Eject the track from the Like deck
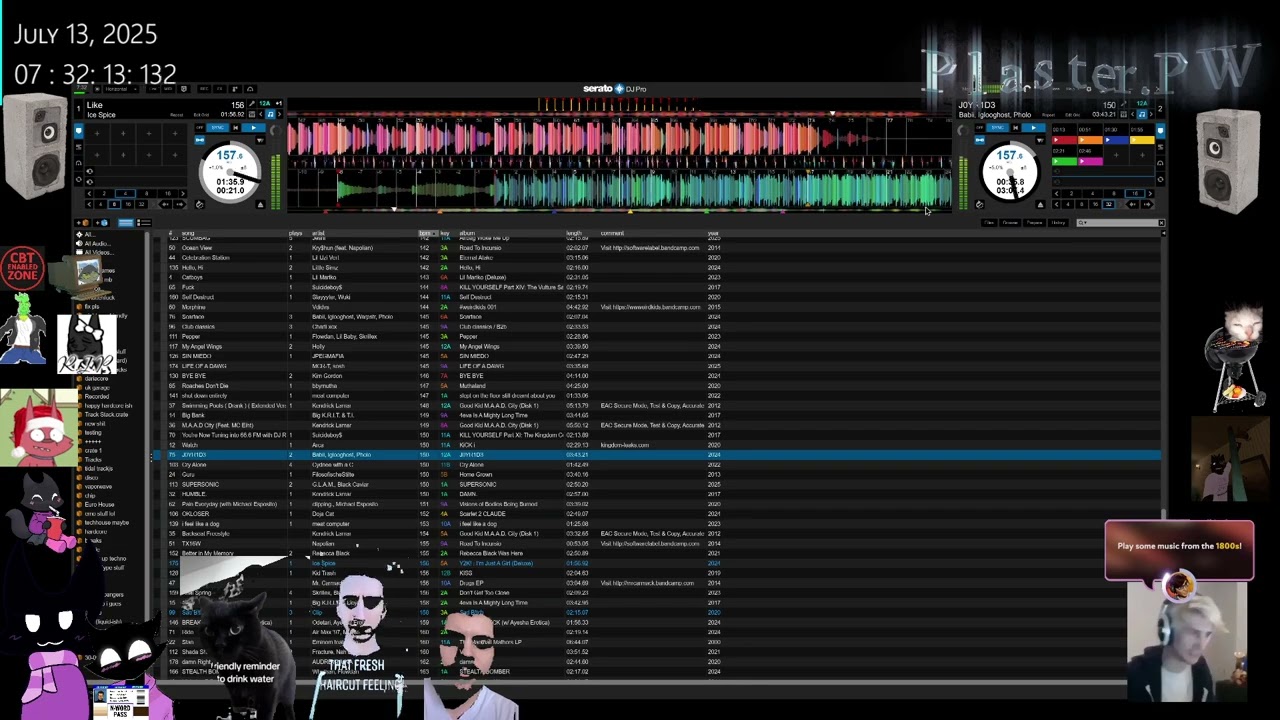The width and height of the screenshot is (1280, 720). coord(260,205)
